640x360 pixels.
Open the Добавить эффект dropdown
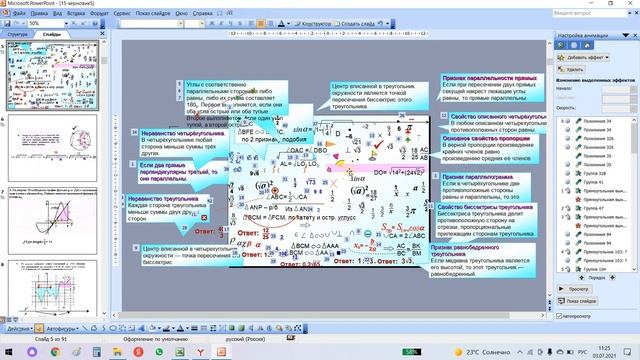(584, 58)
